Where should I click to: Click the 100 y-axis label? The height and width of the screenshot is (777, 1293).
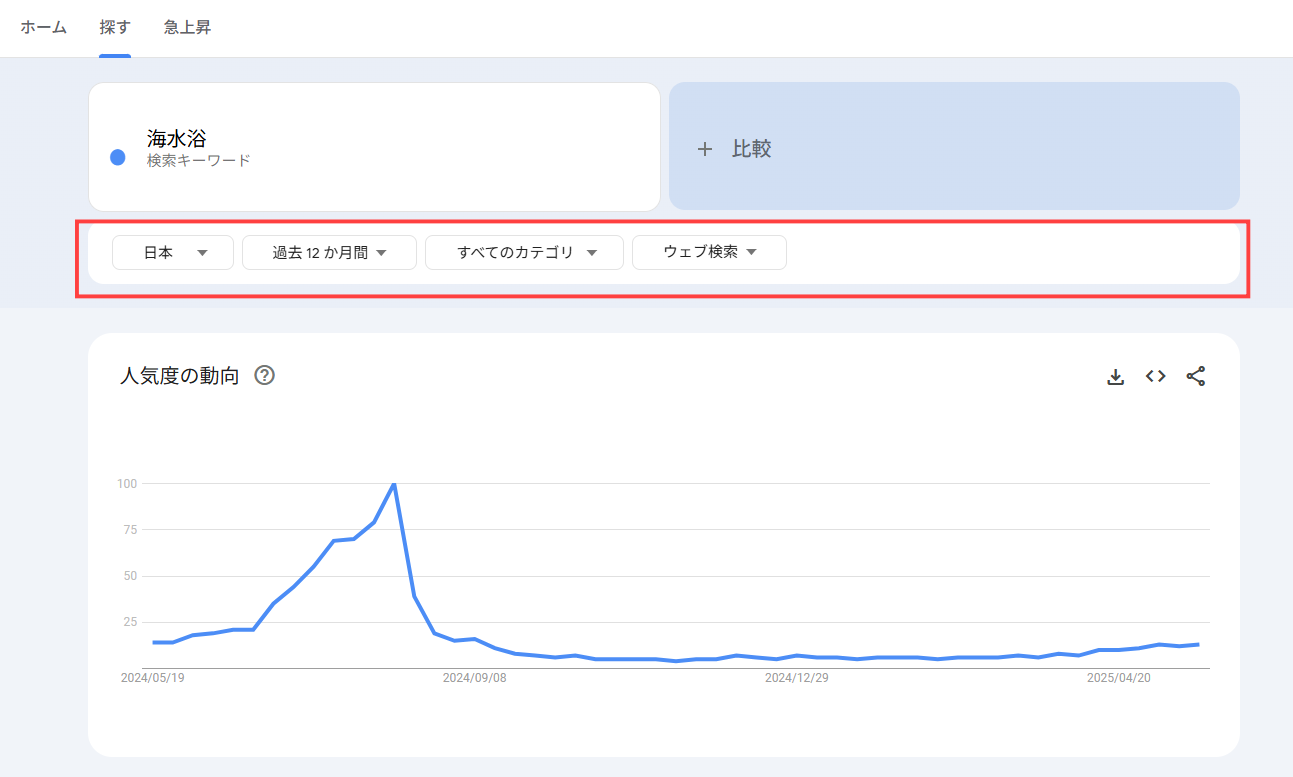127,484
